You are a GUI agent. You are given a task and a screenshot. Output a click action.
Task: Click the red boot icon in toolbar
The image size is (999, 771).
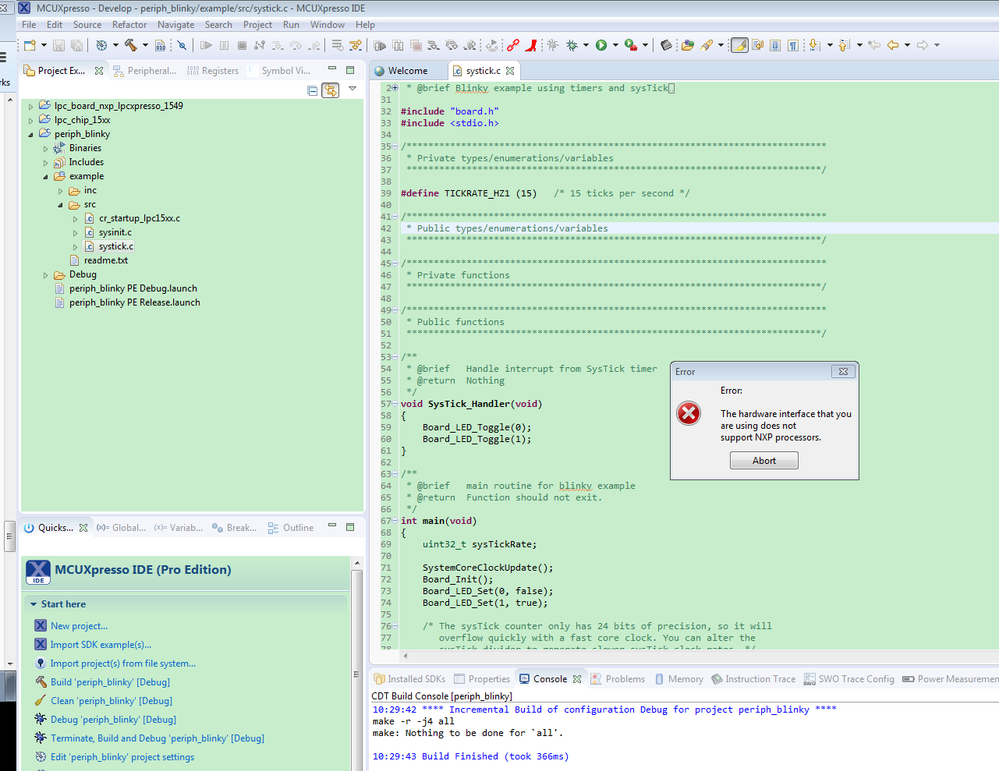tap(531, 45)
